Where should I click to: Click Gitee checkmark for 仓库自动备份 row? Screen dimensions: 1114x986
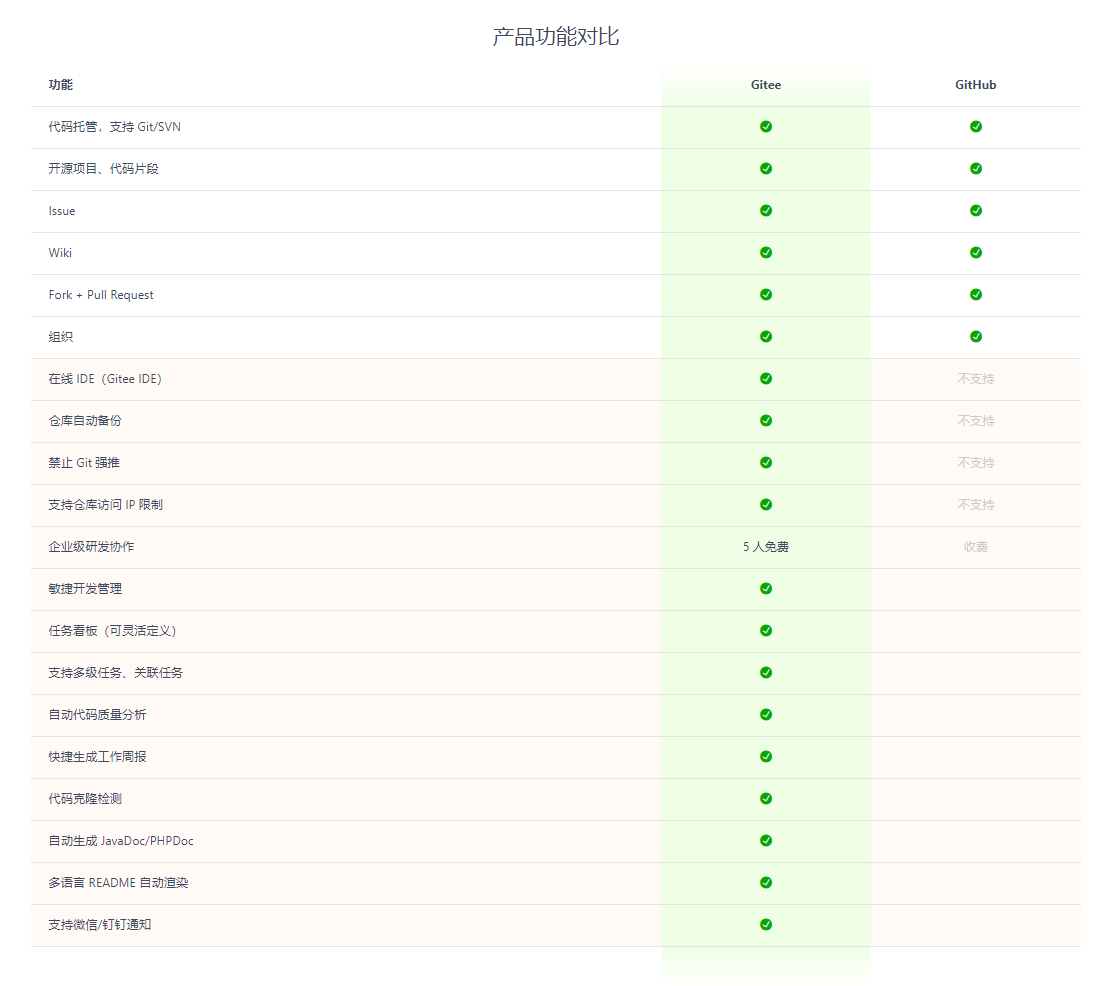coord(766,421)
